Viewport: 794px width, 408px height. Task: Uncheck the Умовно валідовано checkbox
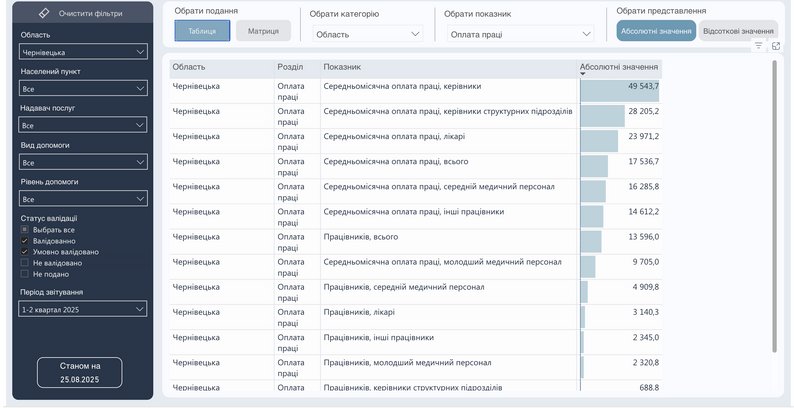(x=24, y=252)
